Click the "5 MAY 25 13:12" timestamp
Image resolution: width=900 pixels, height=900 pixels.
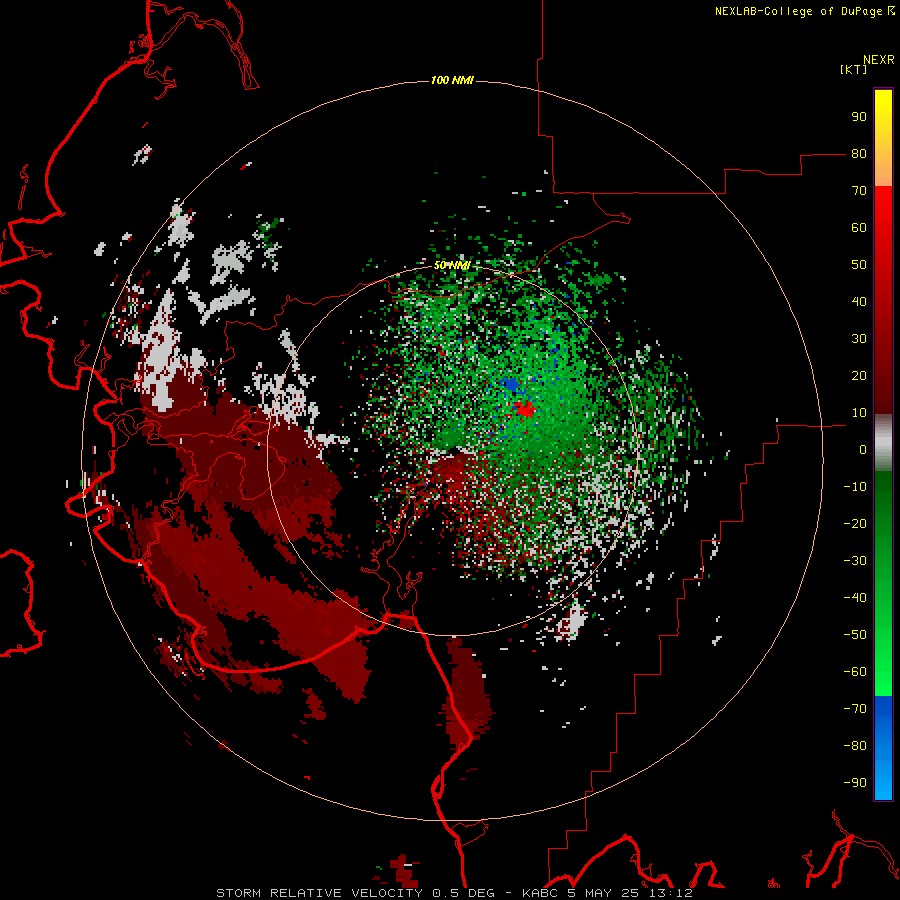coord(630,893)
